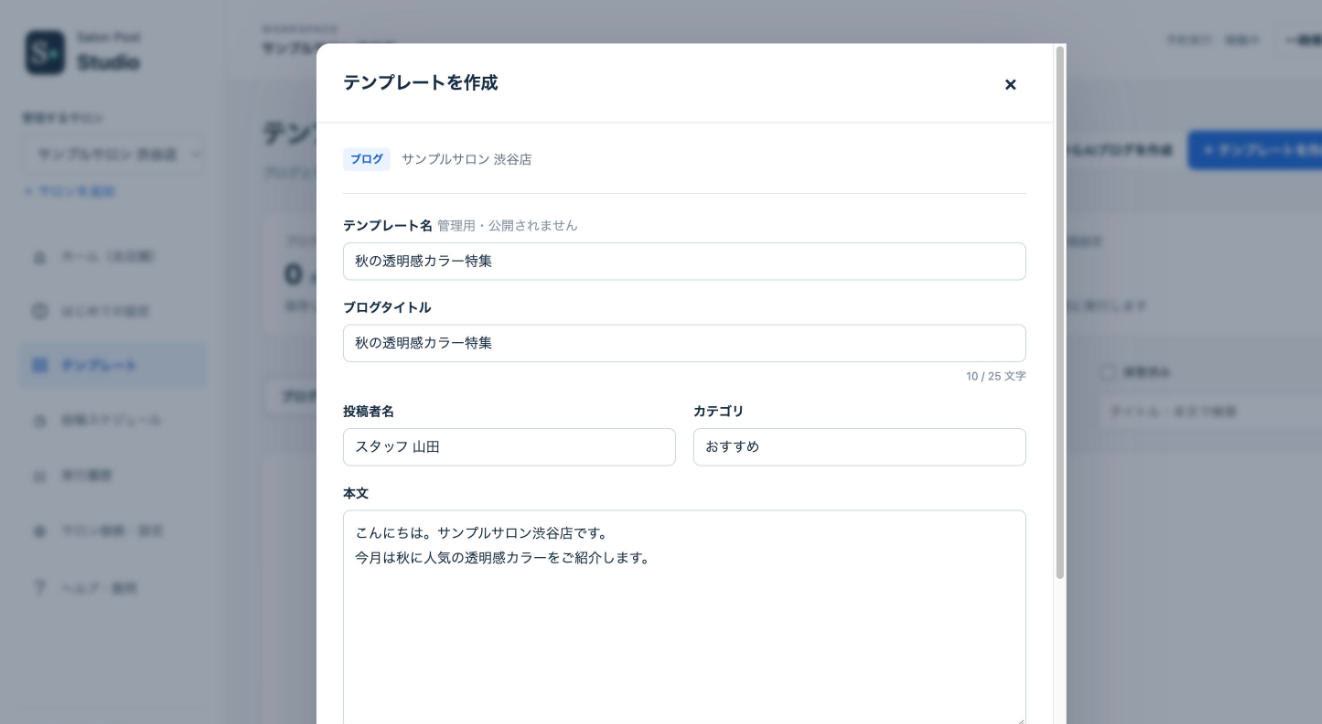This screenshot has height=724, width=1322.
Task: Click the ブログ tag badge
Action: 366,159
